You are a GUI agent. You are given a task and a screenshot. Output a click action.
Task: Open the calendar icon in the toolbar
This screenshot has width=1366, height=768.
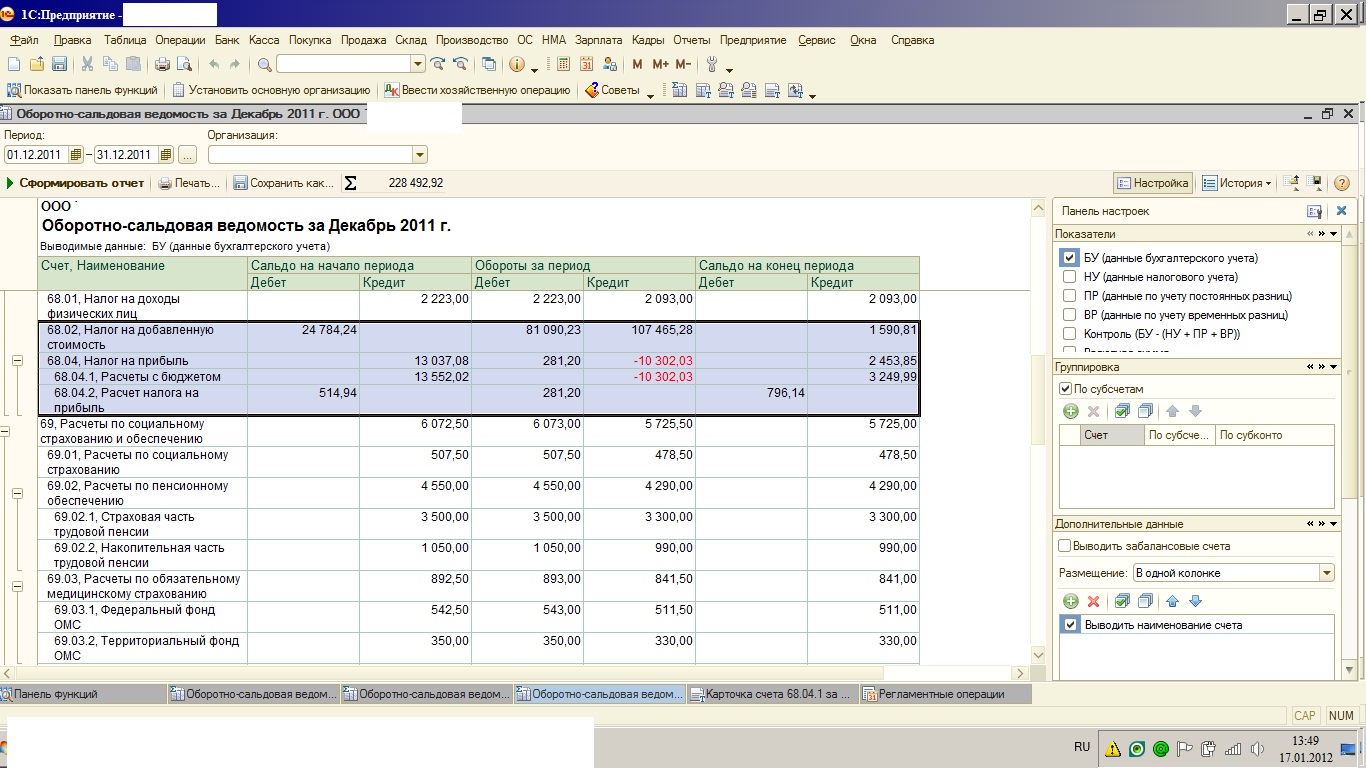pos(586,65)
